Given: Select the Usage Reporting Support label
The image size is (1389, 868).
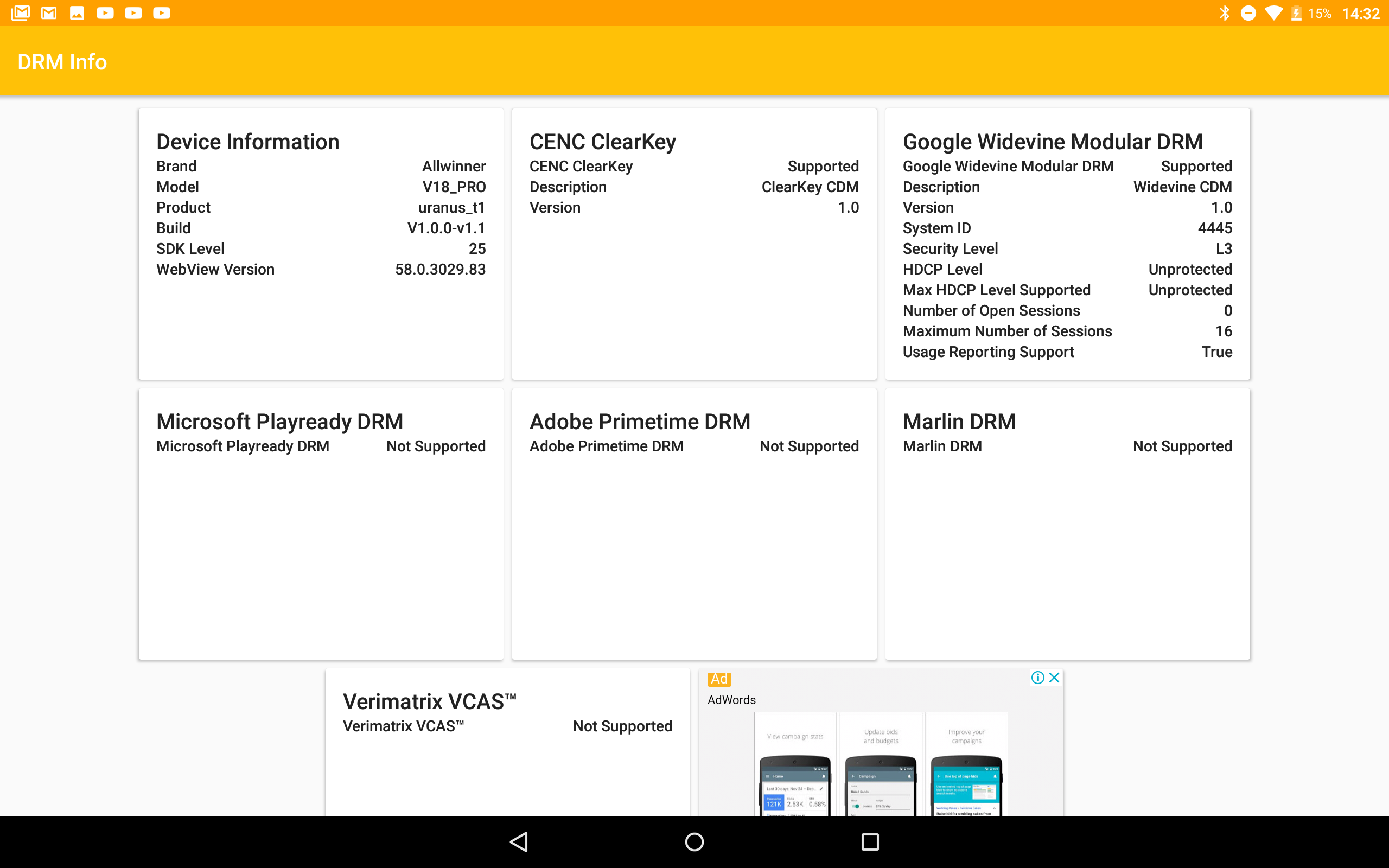Looking at the screenshot, I should (x=989, y=352).
